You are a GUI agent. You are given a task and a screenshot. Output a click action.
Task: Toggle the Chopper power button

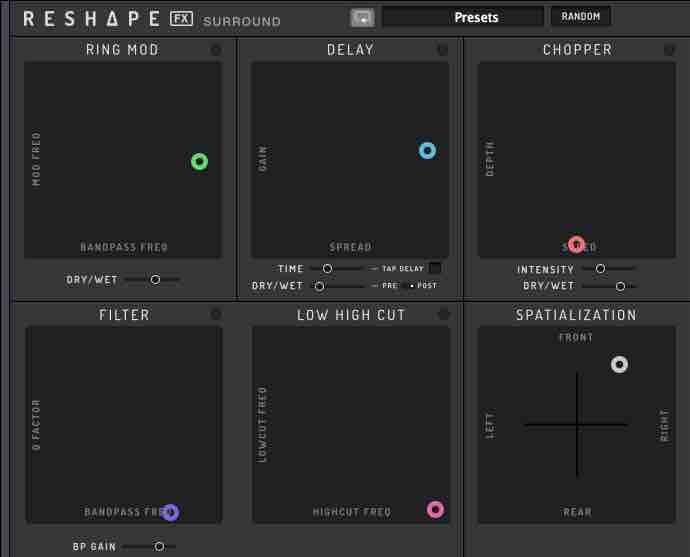pyautogui.click(x=669, y=50)
